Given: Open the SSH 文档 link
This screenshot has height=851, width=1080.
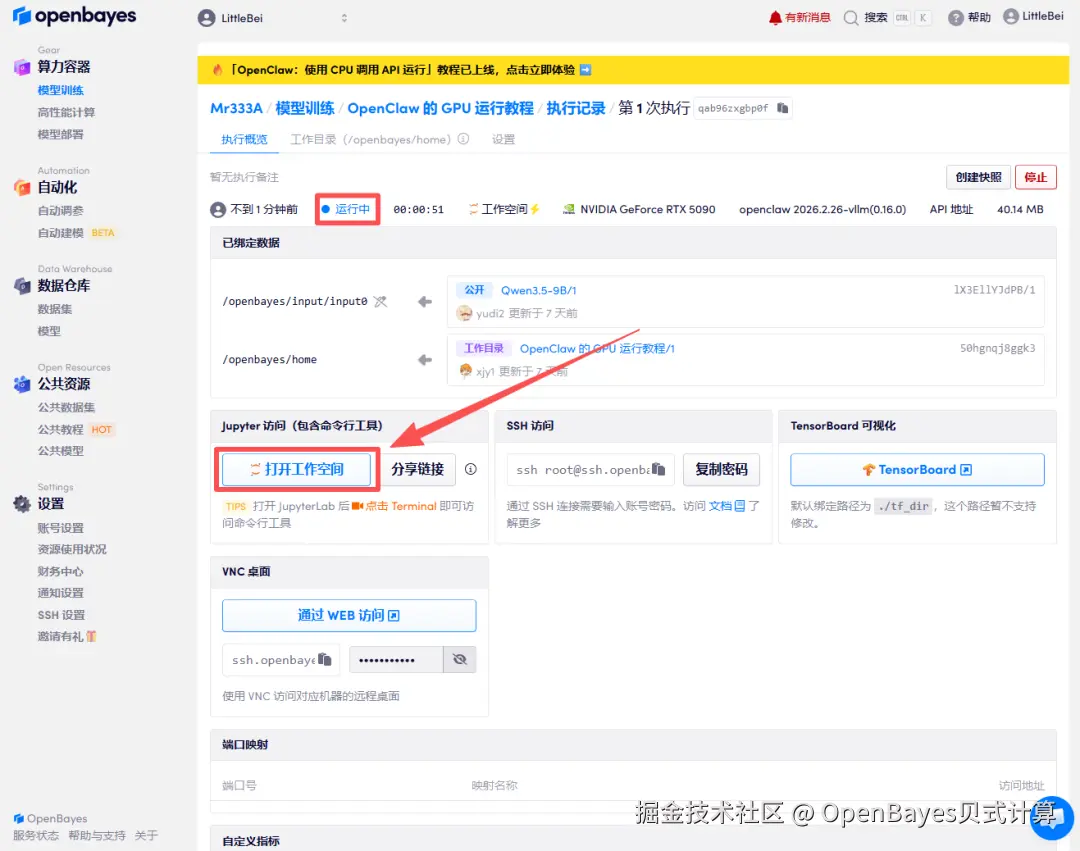Looking at the screenshot, I should tap(727, 506).
